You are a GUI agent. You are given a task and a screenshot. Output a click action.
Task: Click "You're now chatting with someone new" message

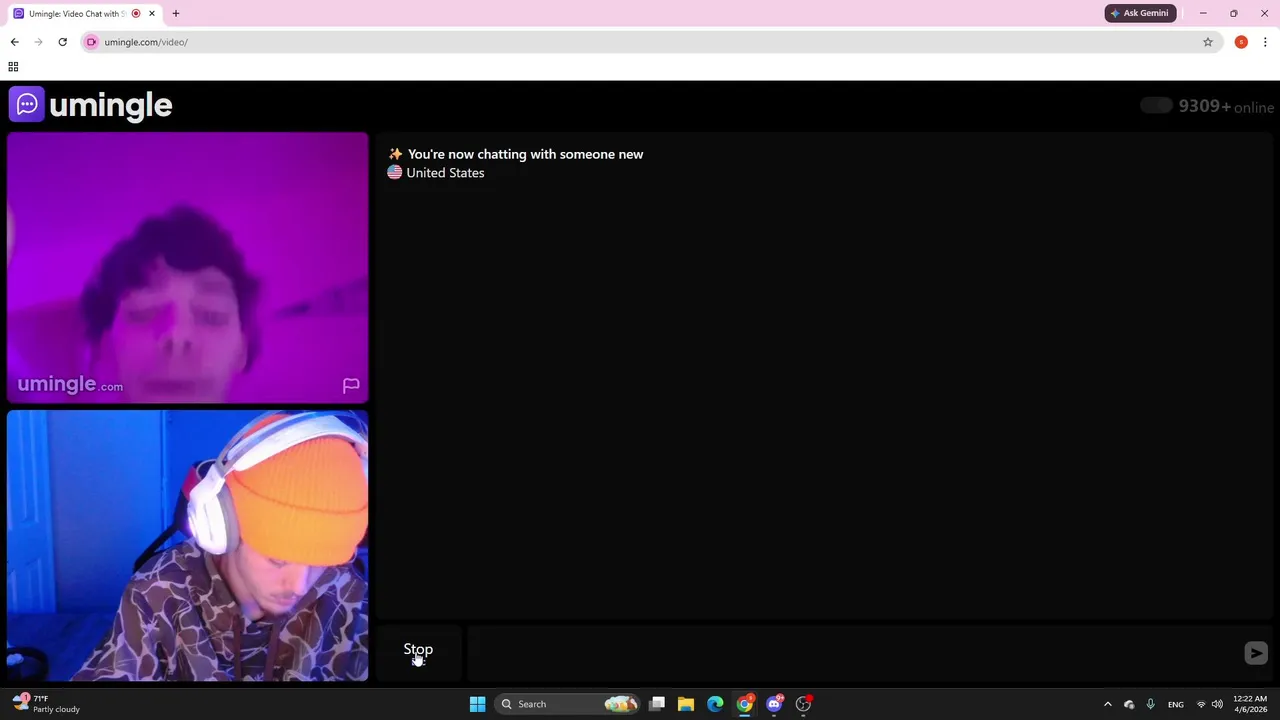(x=525, y=154)
